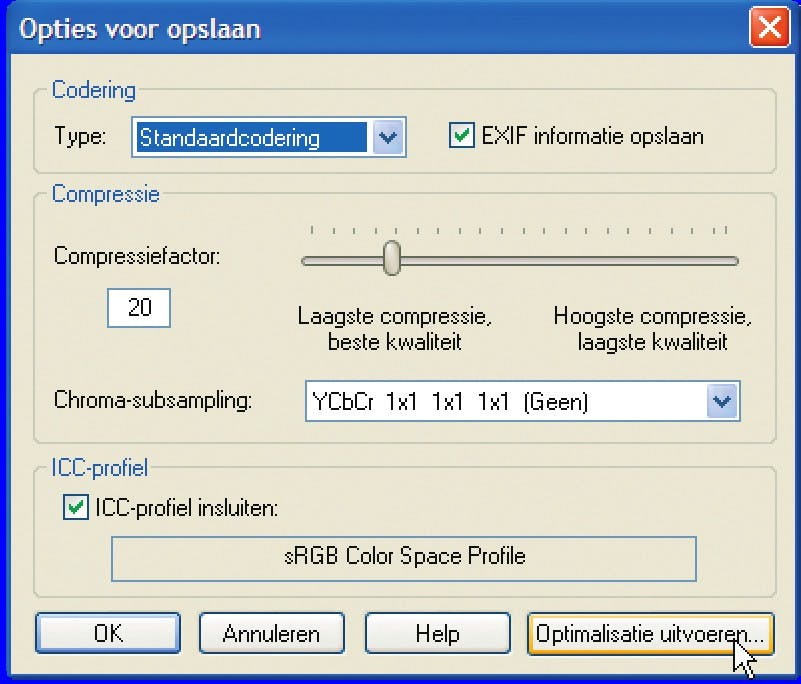Click the ICC-profiel insluiten label text
This screenshot has height=684, width=801.
pos(186,508)
